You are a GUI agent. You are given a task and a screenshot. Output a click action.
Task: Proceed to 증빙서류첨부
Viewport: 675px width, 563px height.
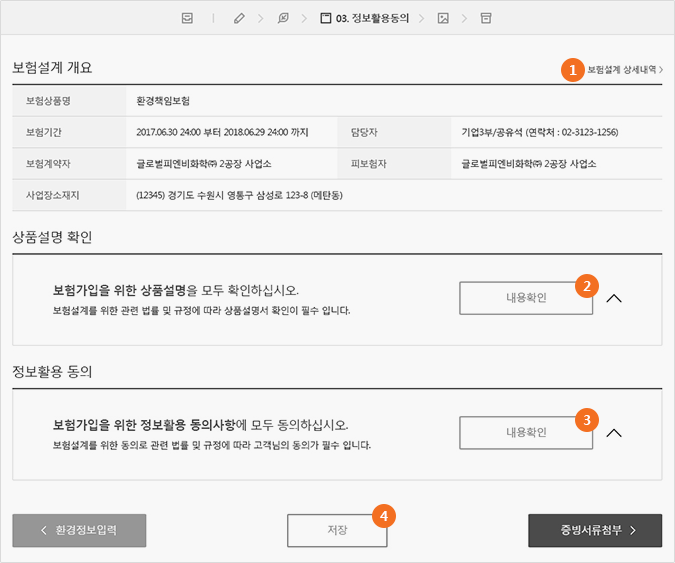pos(595,530)
